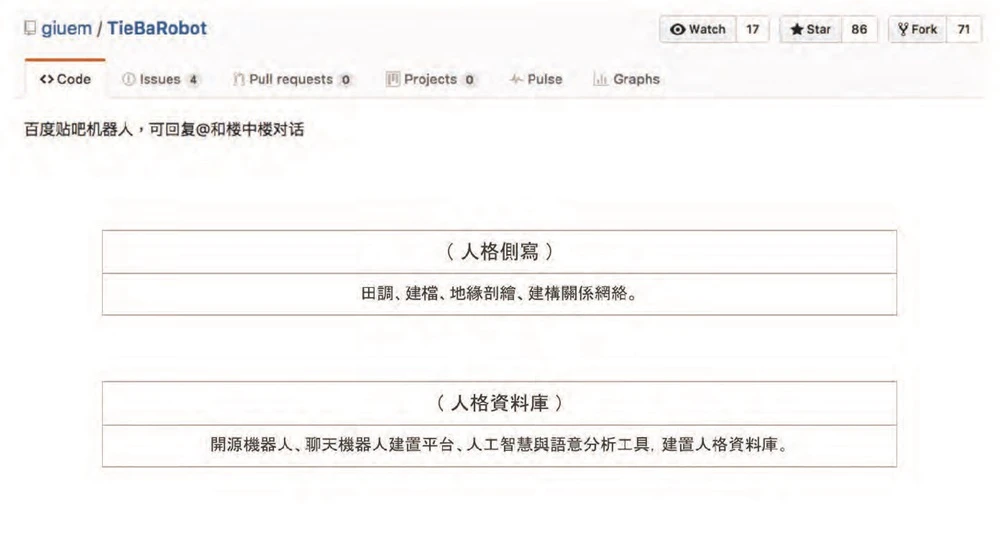Open the giuem owner profile link

pos(66,29)
